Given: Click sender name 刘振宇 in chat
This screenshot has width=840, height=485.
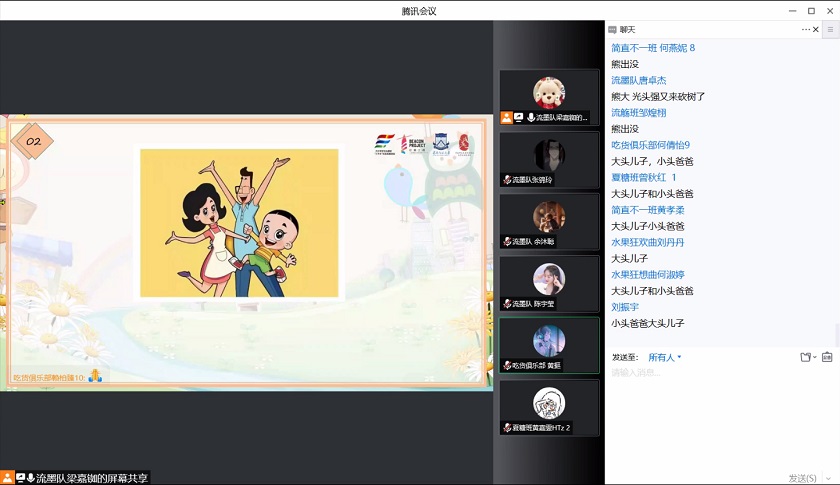Looking at the screenshot, I should pyautogui.click(x=625, y=307).
